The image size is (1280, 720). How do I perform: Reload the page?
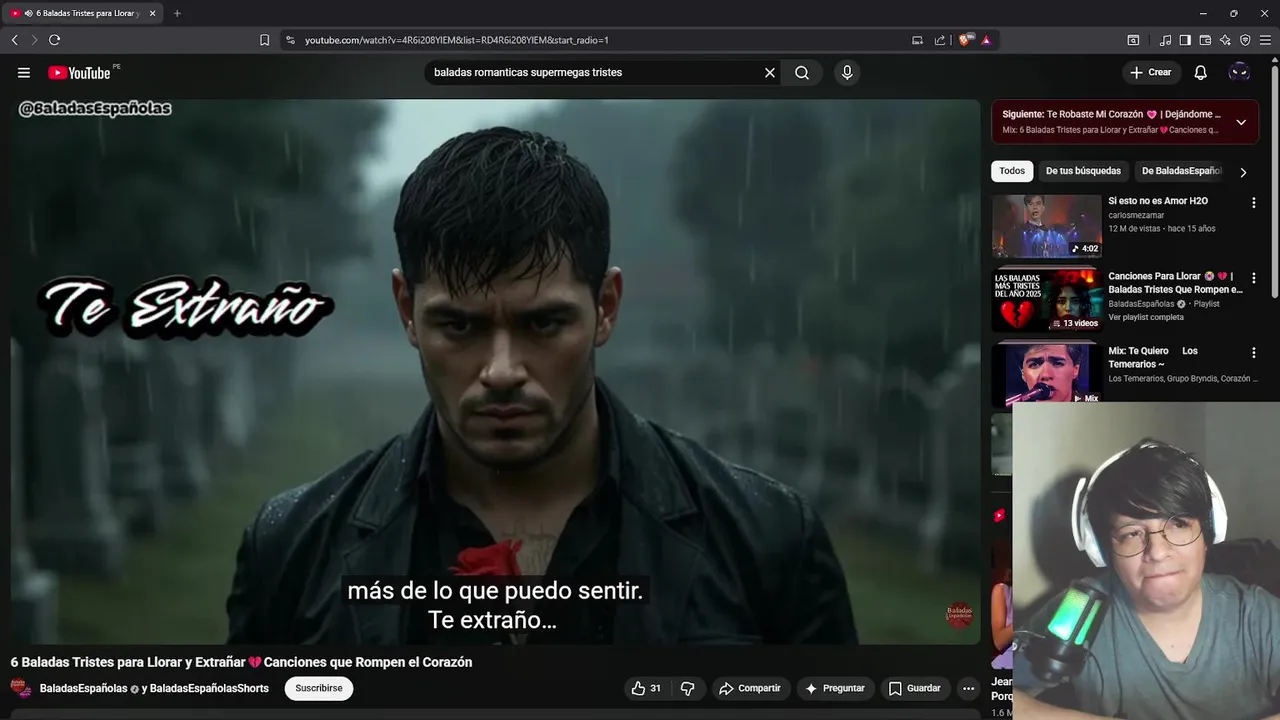pyautogui.click(x=54, y=40)
